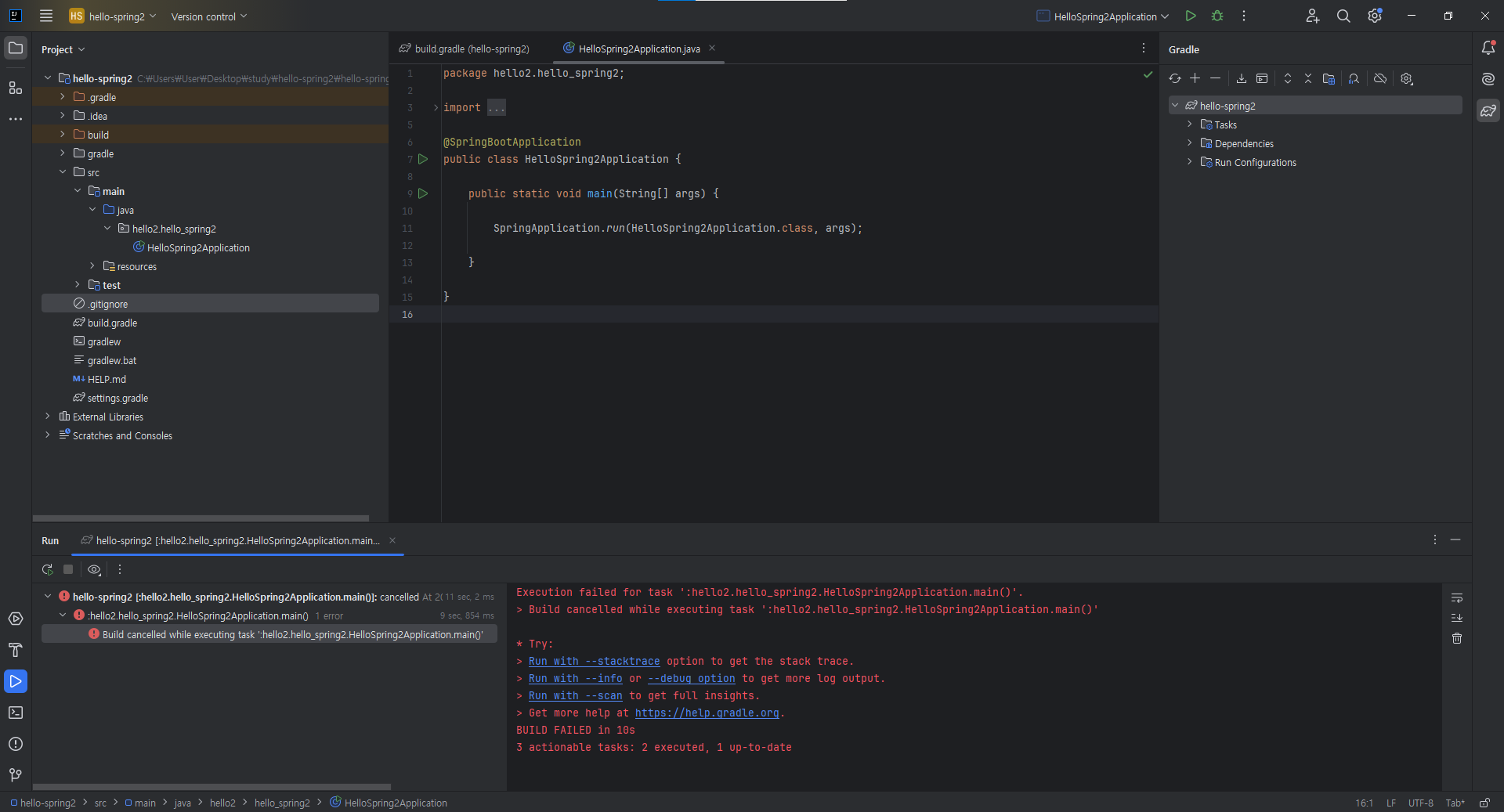Rerun the failed Gradle run

(48, 569)
